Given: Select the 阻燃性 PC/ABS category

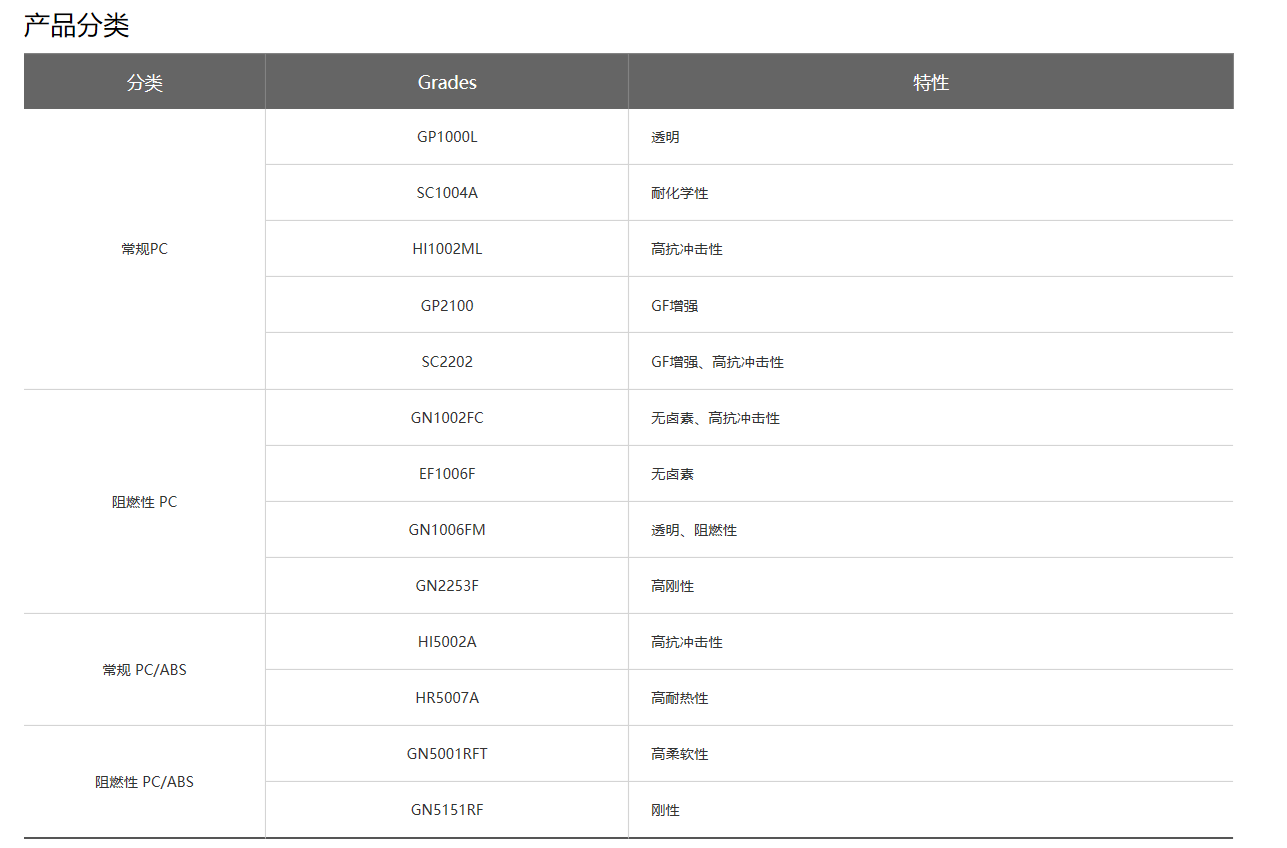Looking at the screenshot, I should 145,782.
